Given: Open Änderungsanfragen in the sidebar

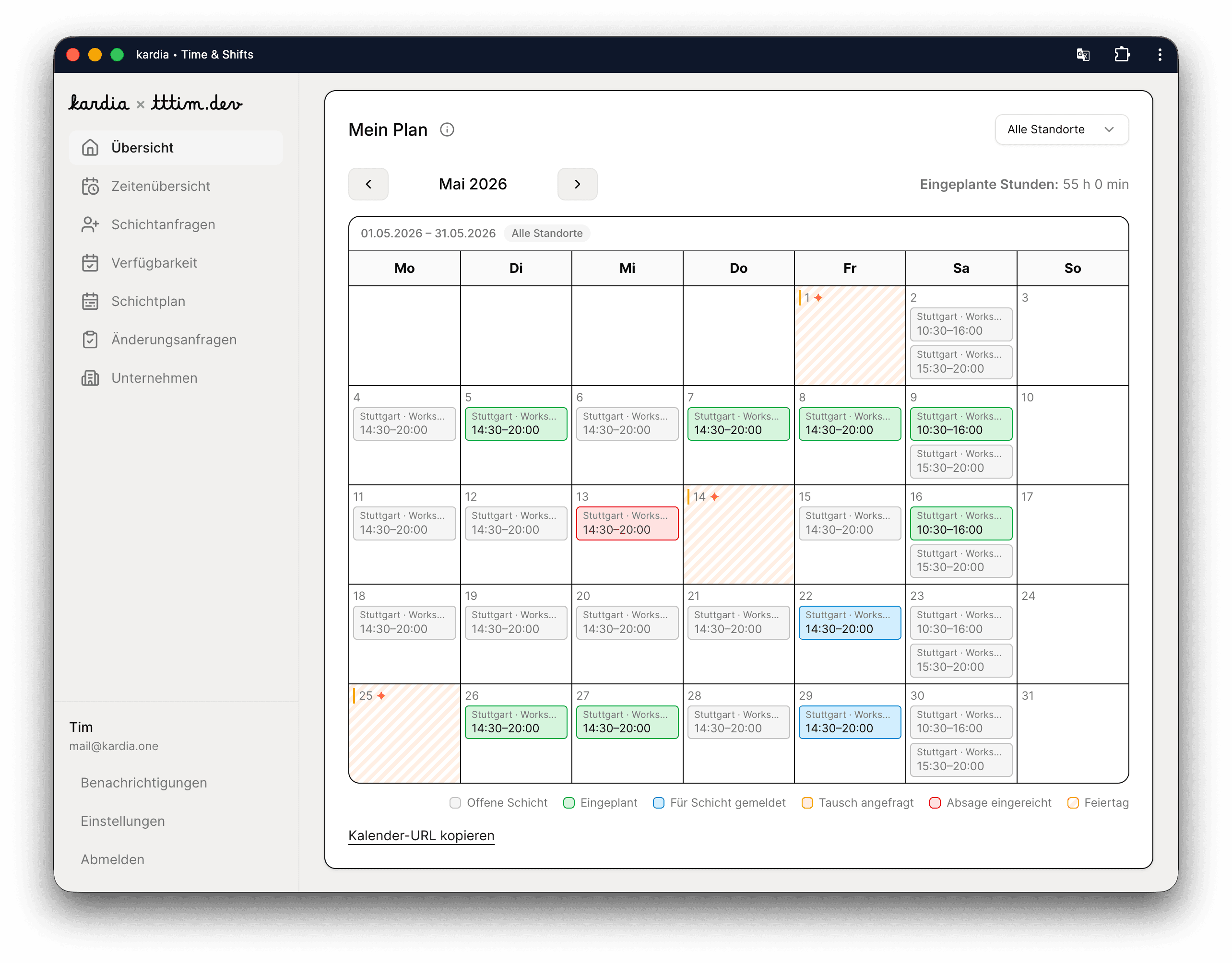Looking at the screenshot, I should point(176,340).
